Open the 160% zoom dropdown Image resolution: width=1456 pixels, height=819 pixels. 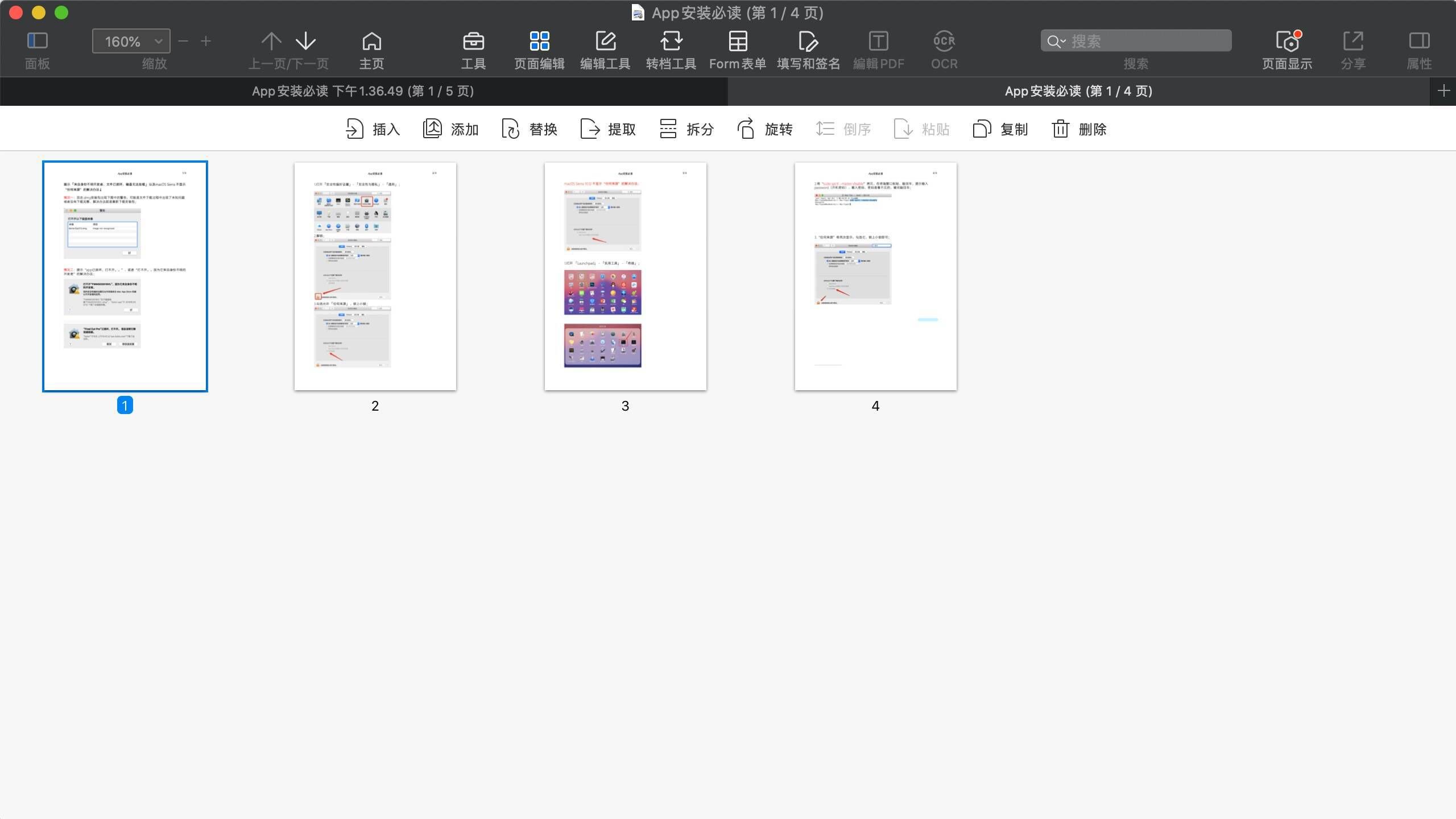tap(131, 41)
